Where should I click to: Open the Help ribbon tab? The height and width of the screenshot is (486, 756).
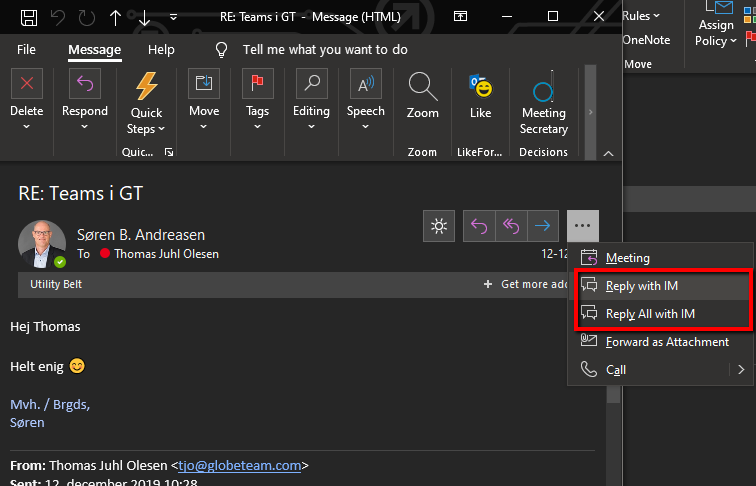[161, 50]
